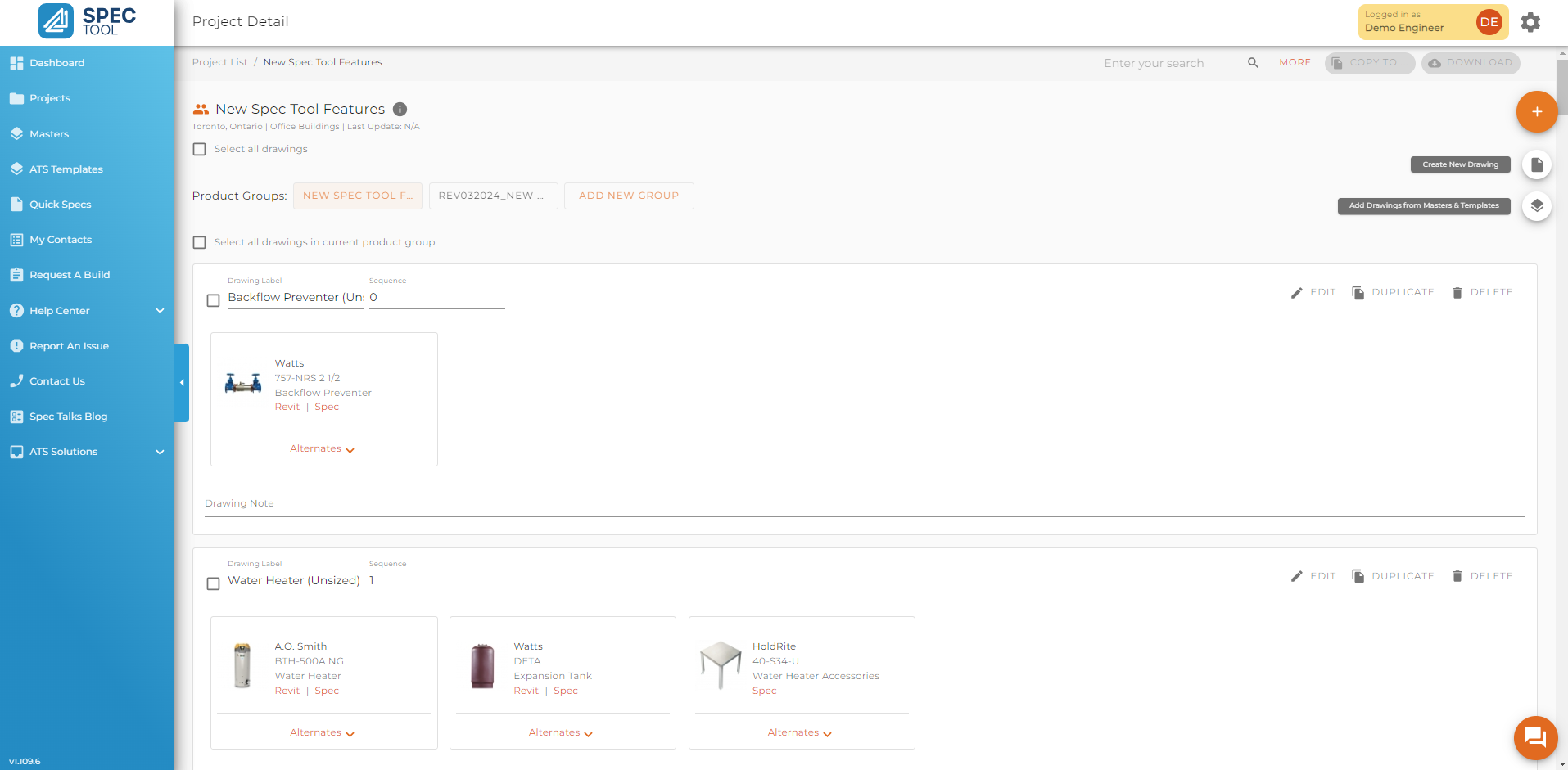Edit the Backflow Preventer drawing
Image resolution: width=1568 pixels, height=770 pixels.
click(x=1313, y=292)
